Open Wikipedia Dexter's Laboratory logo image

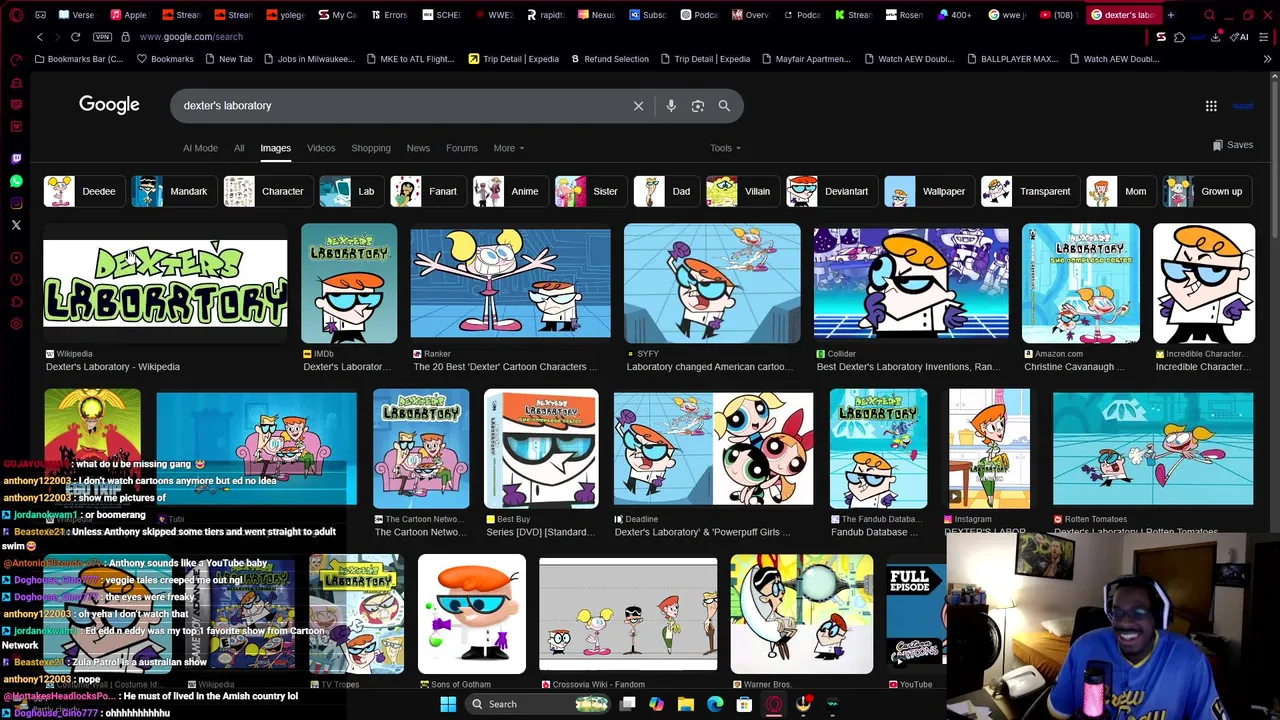click(165, 283)
